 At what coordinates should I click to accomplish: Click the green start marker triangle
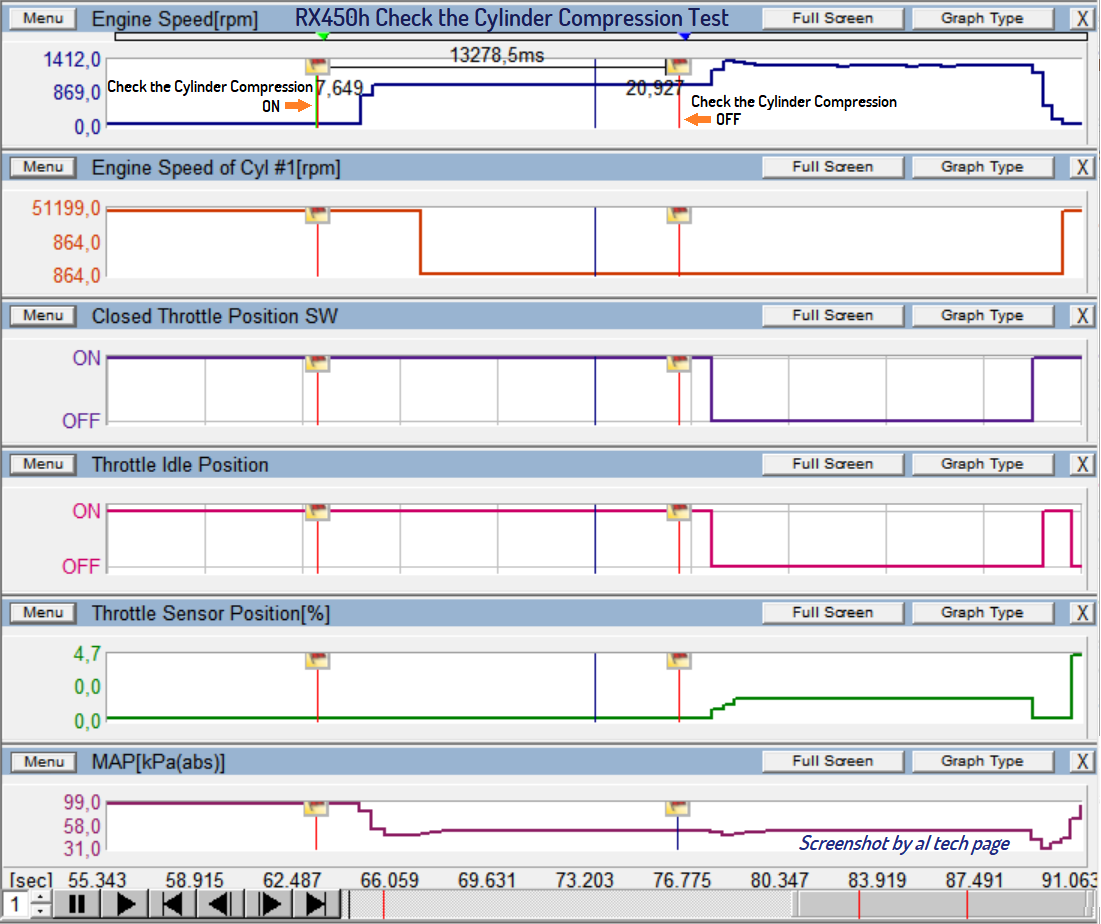click(x=322, y=36)
